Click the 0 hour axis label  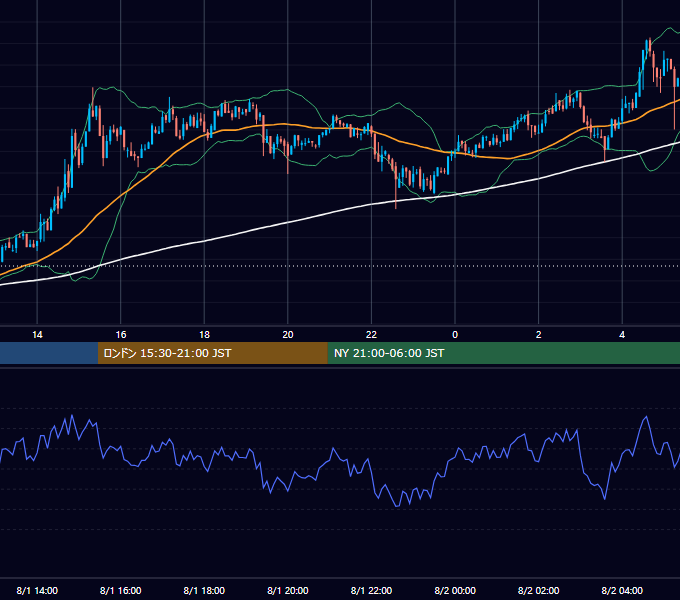coord(455,335)
